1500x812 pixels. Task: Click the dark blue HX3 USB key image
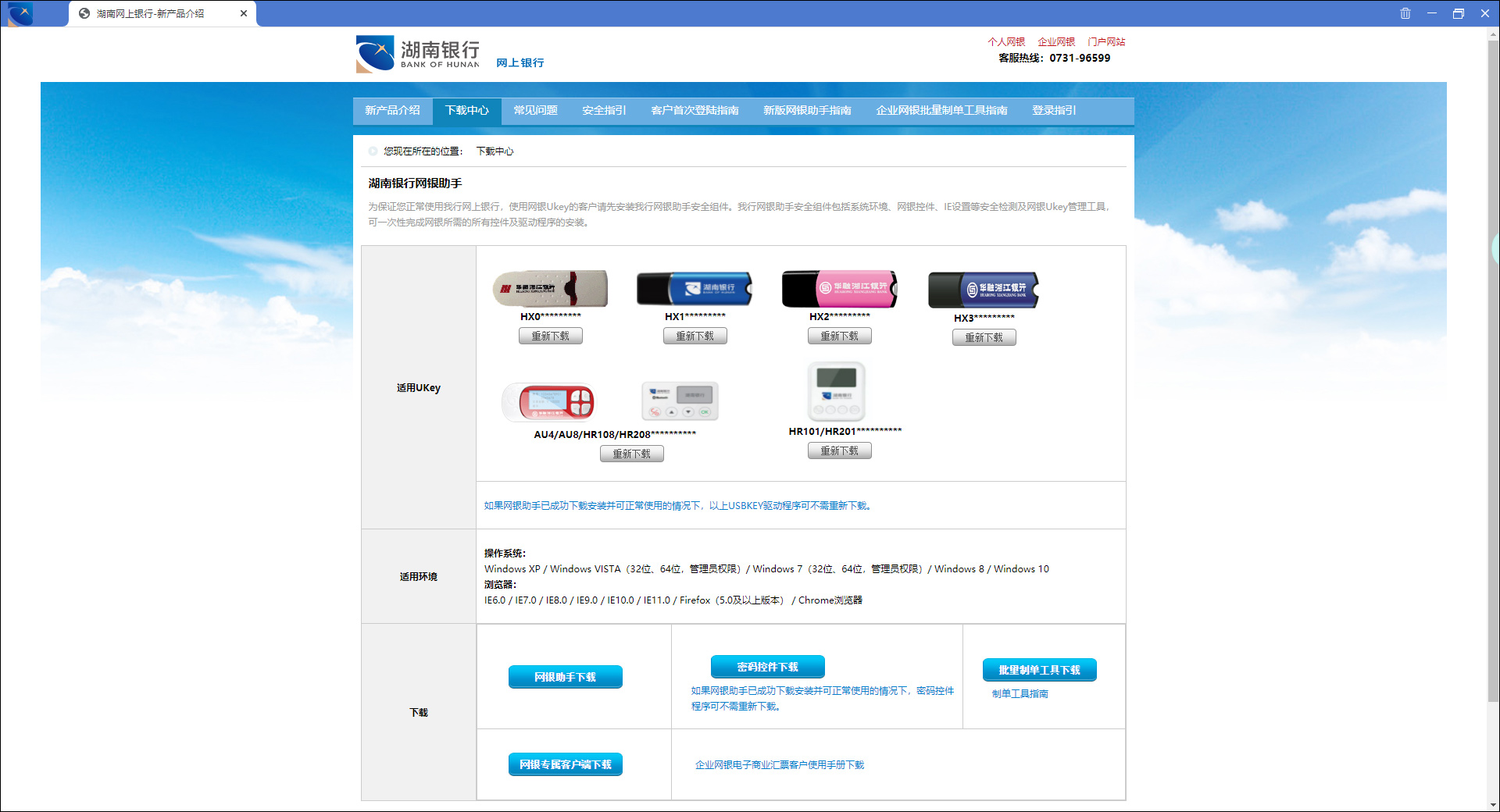tap(984, 290)
